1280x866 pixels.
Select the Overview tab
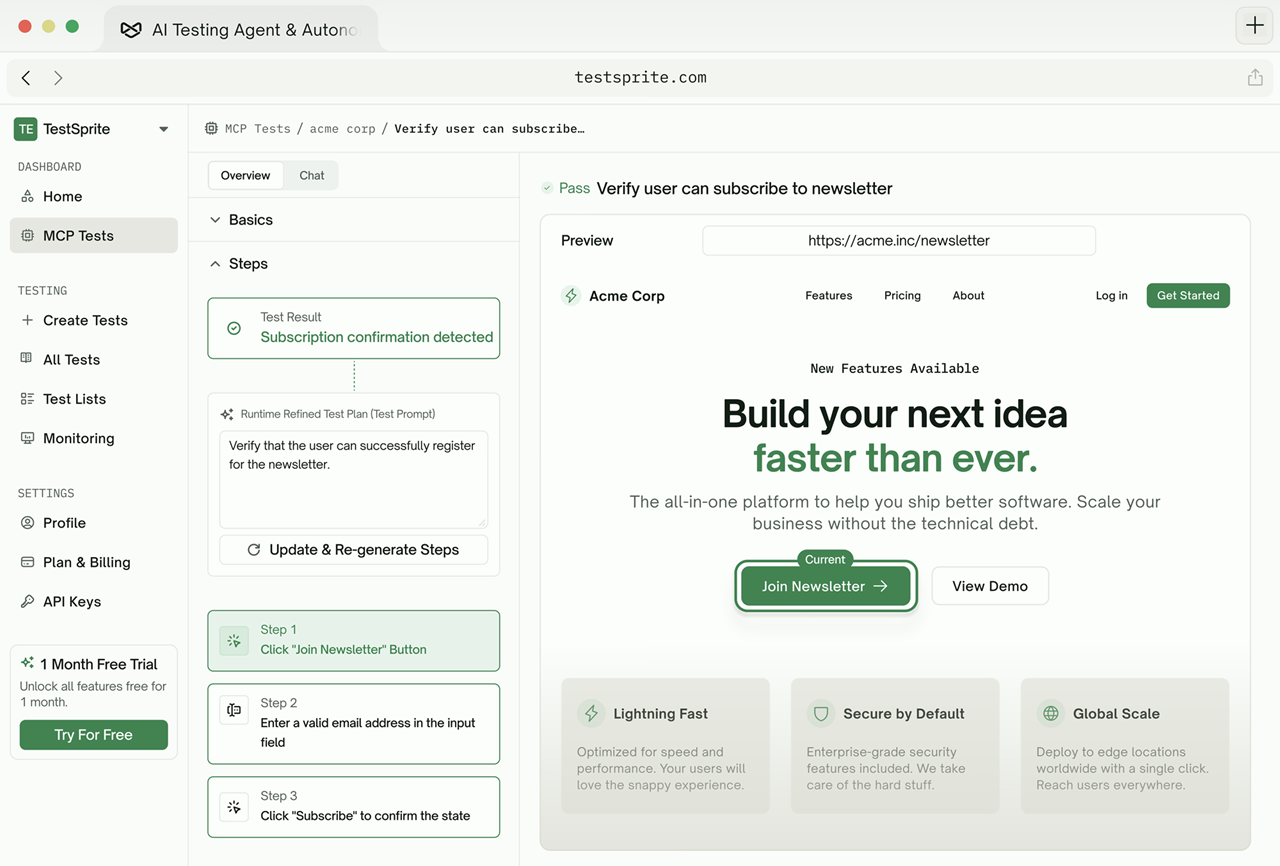point(245,175)
